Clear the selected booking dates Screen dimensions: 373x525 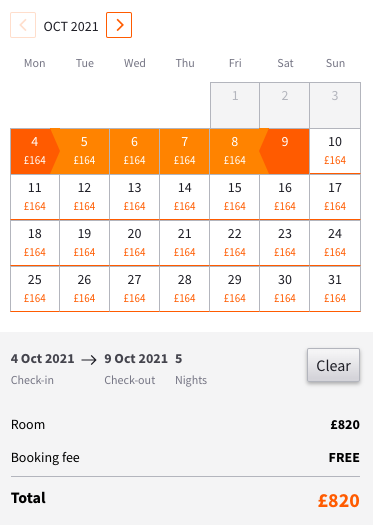333,365
